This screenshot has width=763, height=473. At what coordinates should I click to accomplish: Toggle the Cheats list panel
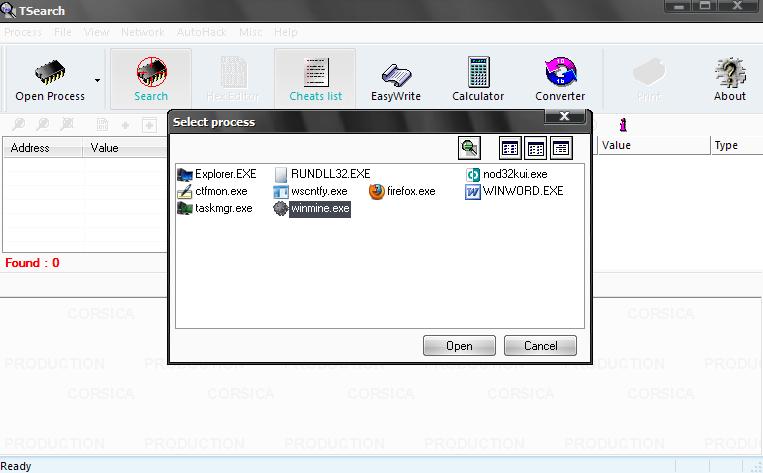(315, 79)
